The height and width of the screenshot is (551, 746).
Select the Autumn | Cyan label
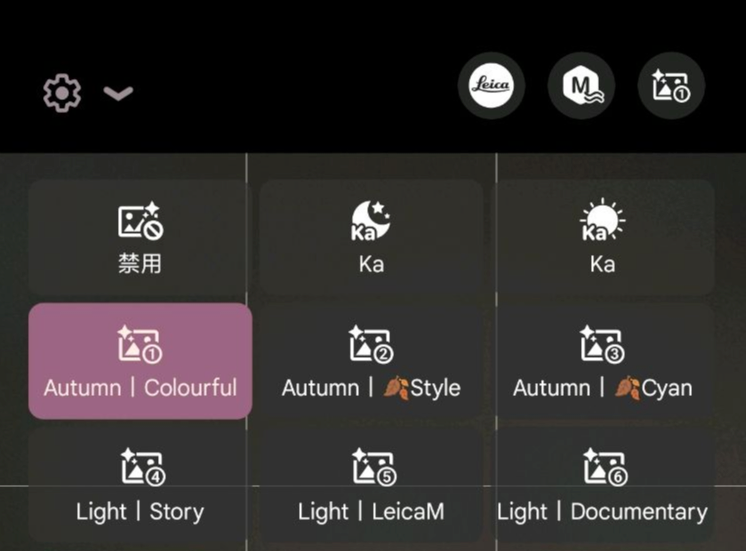(x=603, y=388)
